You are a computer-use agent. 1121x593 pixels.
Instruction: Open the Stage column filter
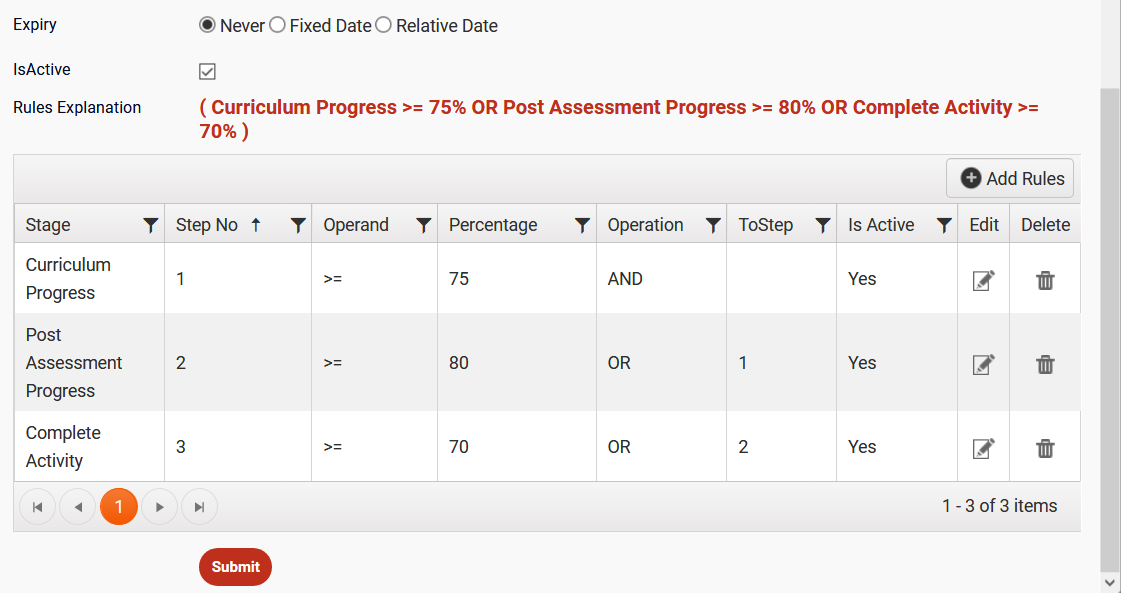[150, 225]
